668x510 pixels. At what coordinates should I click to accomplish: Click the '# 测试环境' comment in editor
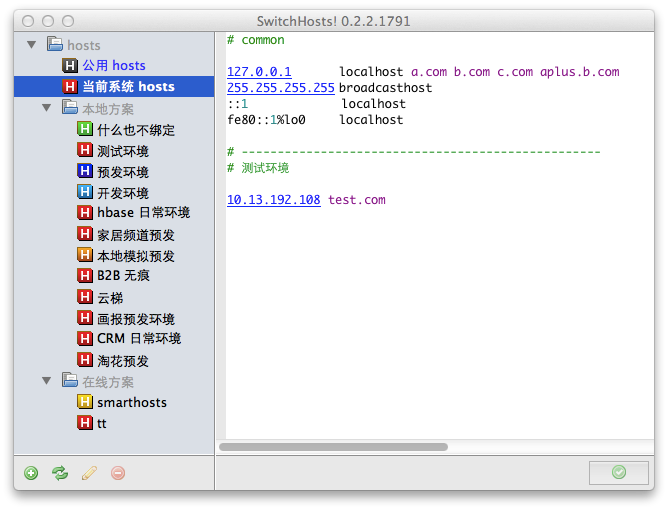click(258, 168)
